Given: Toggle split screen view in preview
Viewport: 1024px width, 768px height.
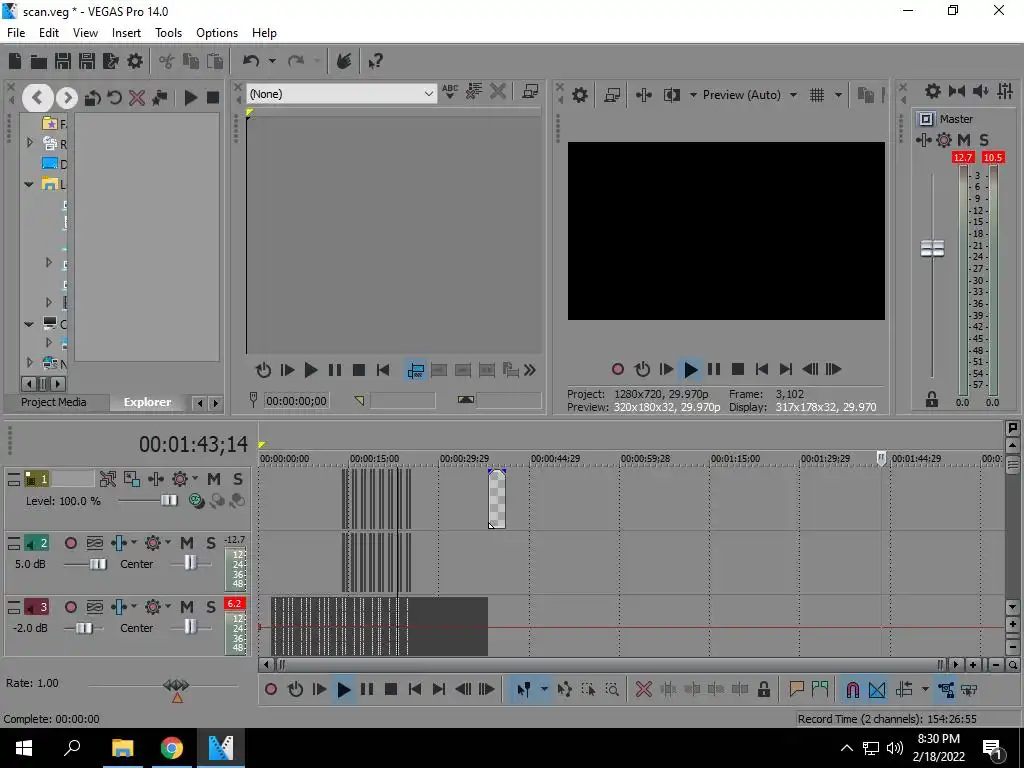Looking at the screenshot, I should pyautogui.click(x=671, y=95).
